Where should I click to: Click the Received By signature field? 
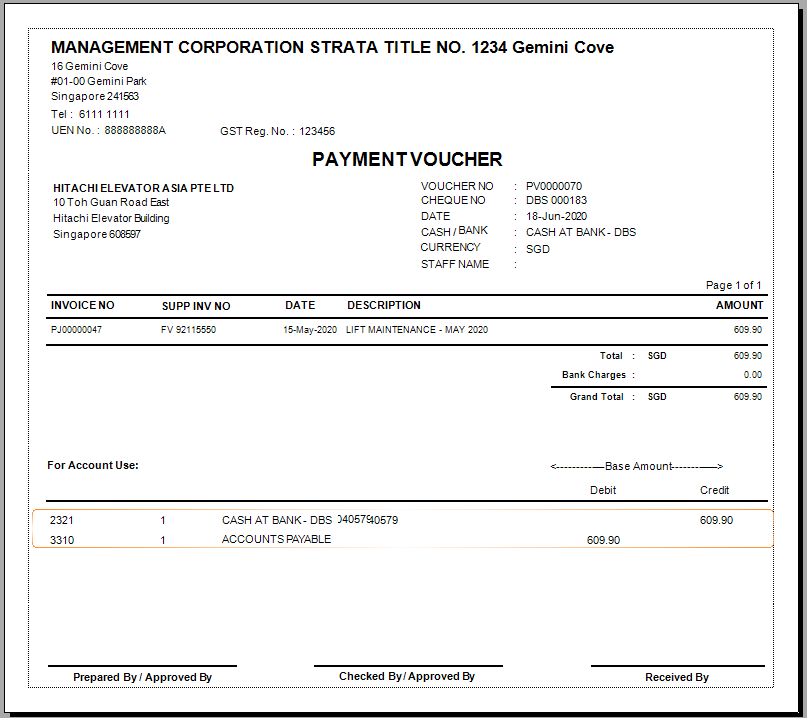[x=677, y=677]
